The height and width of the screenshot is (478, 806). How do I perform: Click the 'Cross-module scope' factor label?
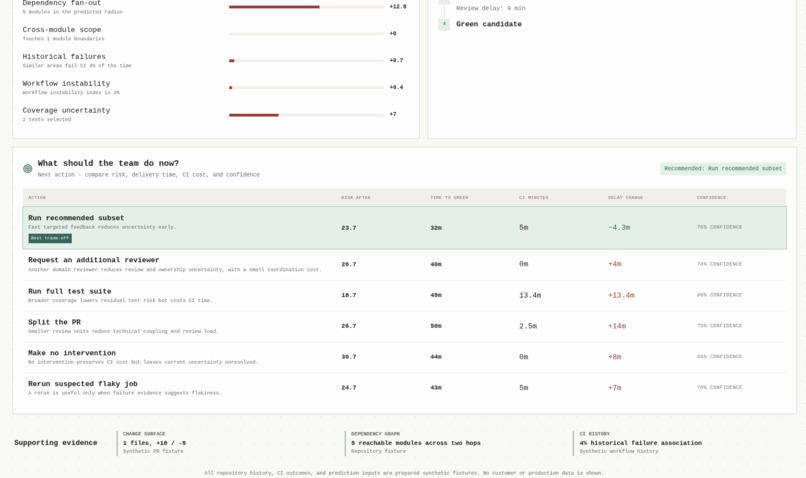[x=62, y=30]
